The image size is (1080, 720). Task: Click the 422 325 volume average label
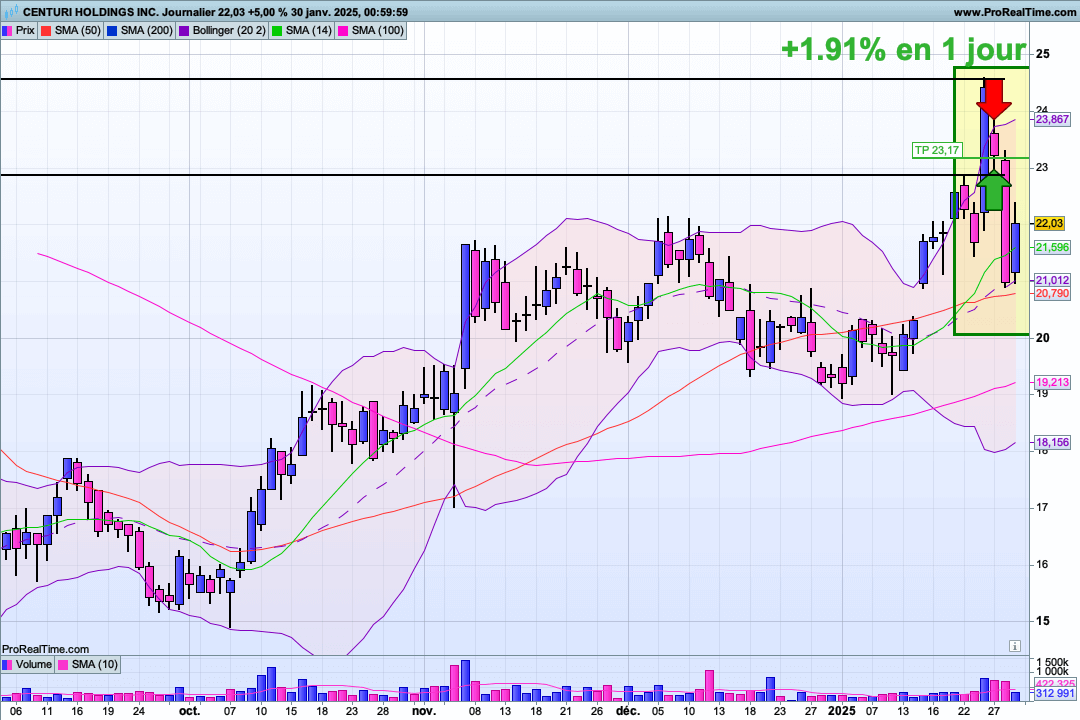coord(1055,684)
